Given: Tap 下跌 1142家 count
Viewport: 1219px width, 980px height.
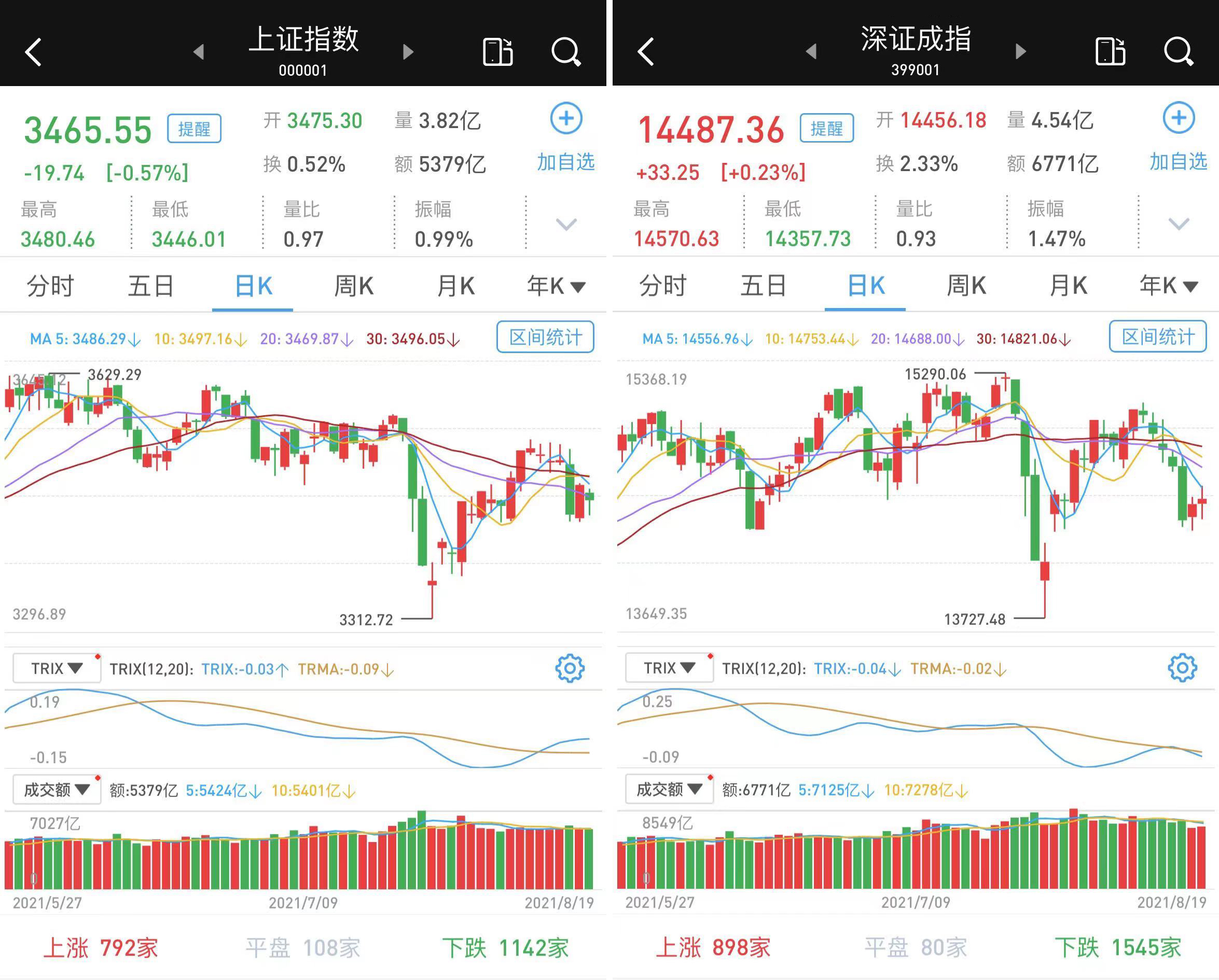Looking at the screenshot, I should point(505,948).
